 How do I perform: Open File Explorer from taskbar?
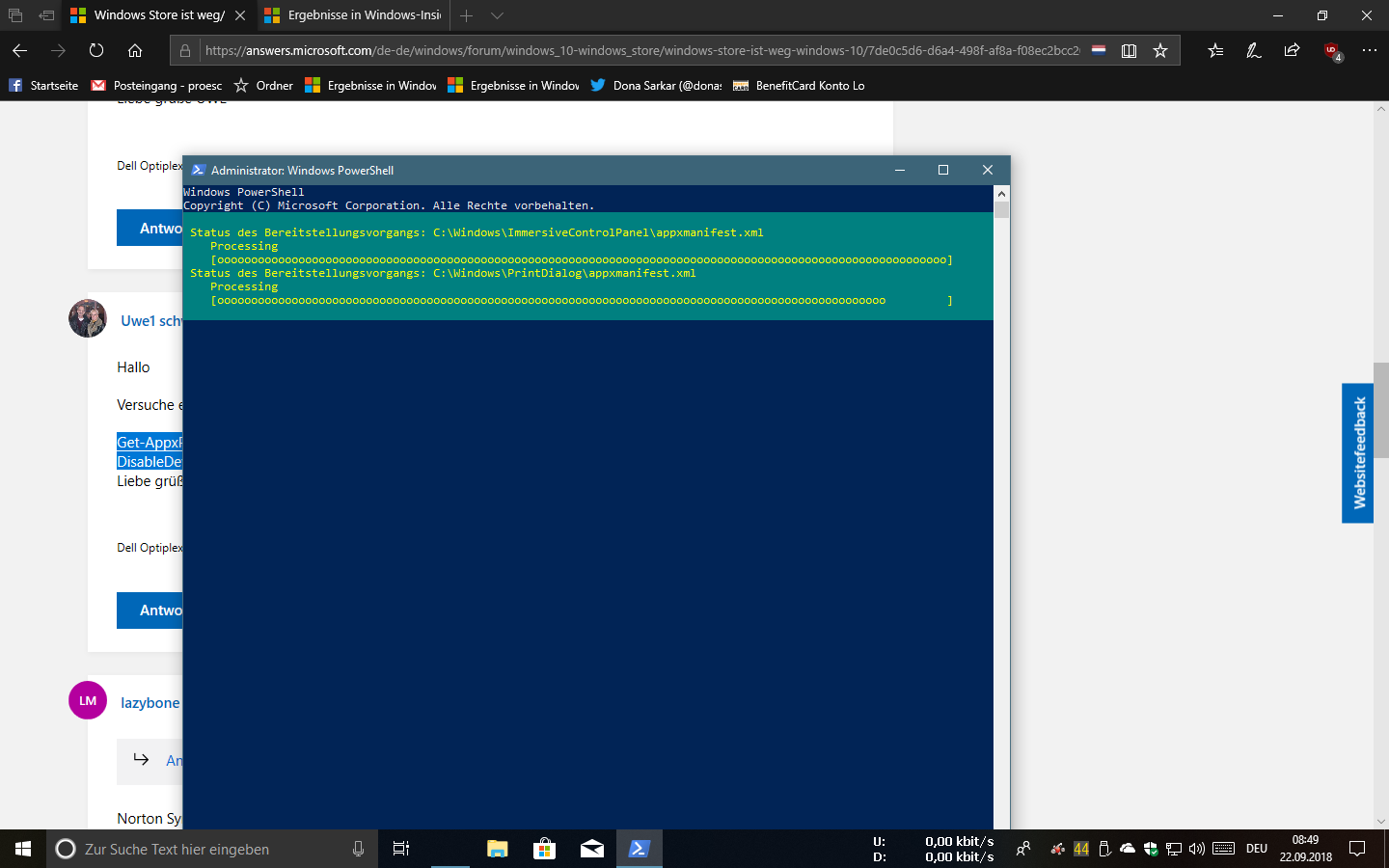click(x=497, y=849)
